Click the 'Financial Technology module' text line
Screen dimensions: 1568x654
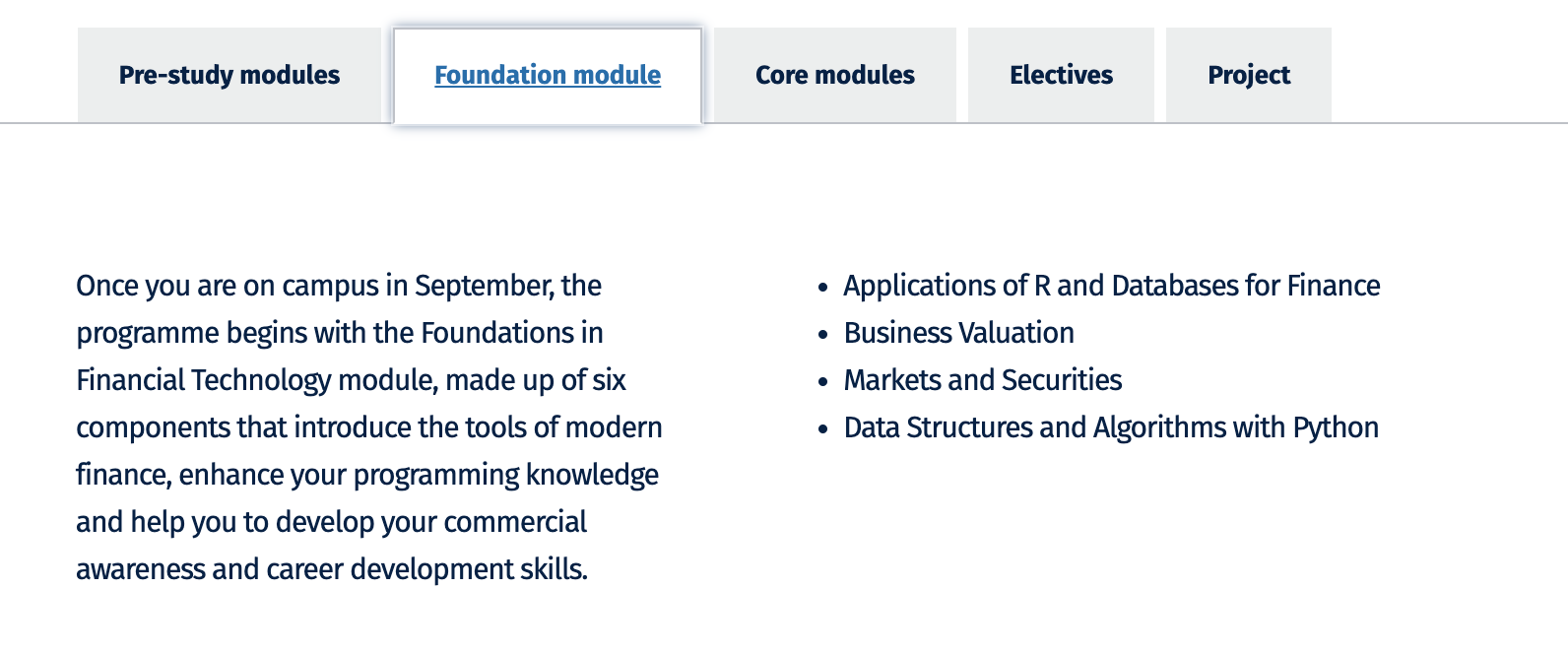(351, 380)
